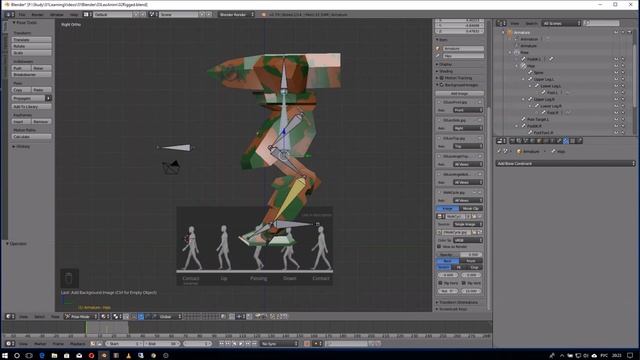Click the Breakdowner button
640x360 pixels.
31,75
